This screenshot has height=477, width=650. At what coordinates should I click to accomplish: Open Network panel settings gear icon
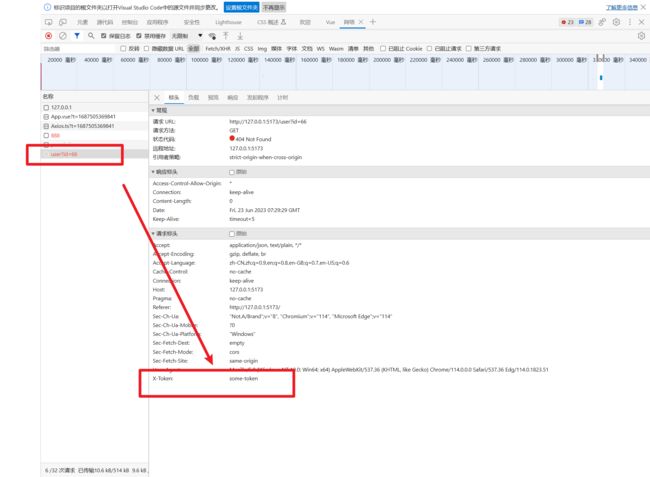coord(641,36)
